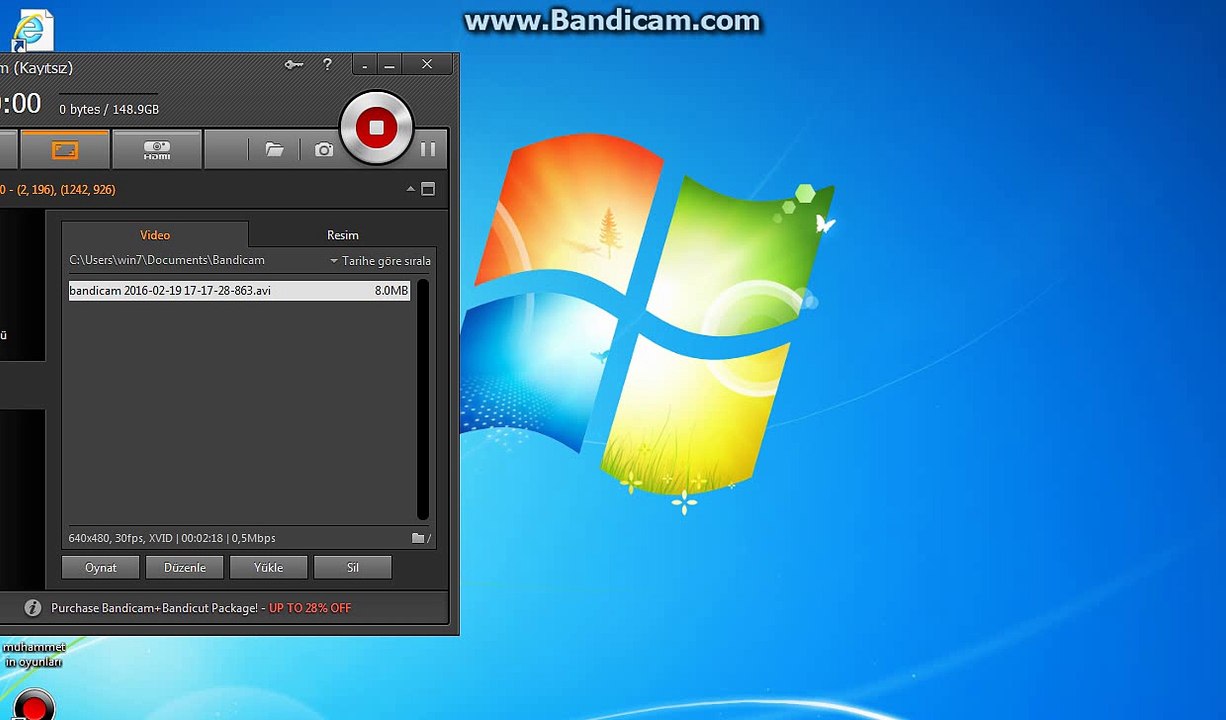The height and width of the screenshot is (720, 1226).
Task: Click the info icon in bottom bar
Action: pyautogui.click(x=33, y=608)
